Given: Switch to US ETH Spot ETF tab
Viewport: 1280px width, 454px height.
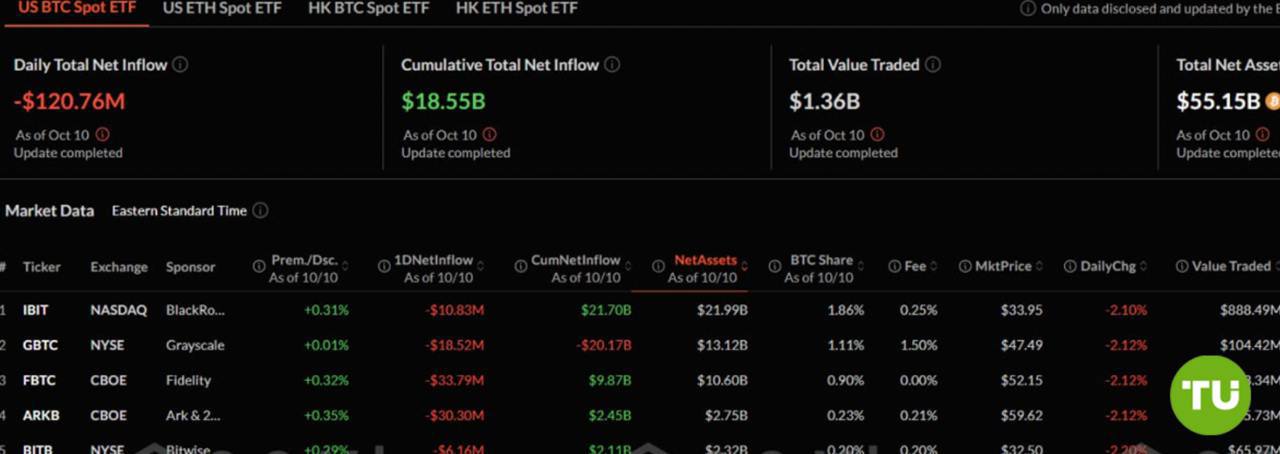Looking at the screenshot, I should pyautogui.click(x=221, y=8).
